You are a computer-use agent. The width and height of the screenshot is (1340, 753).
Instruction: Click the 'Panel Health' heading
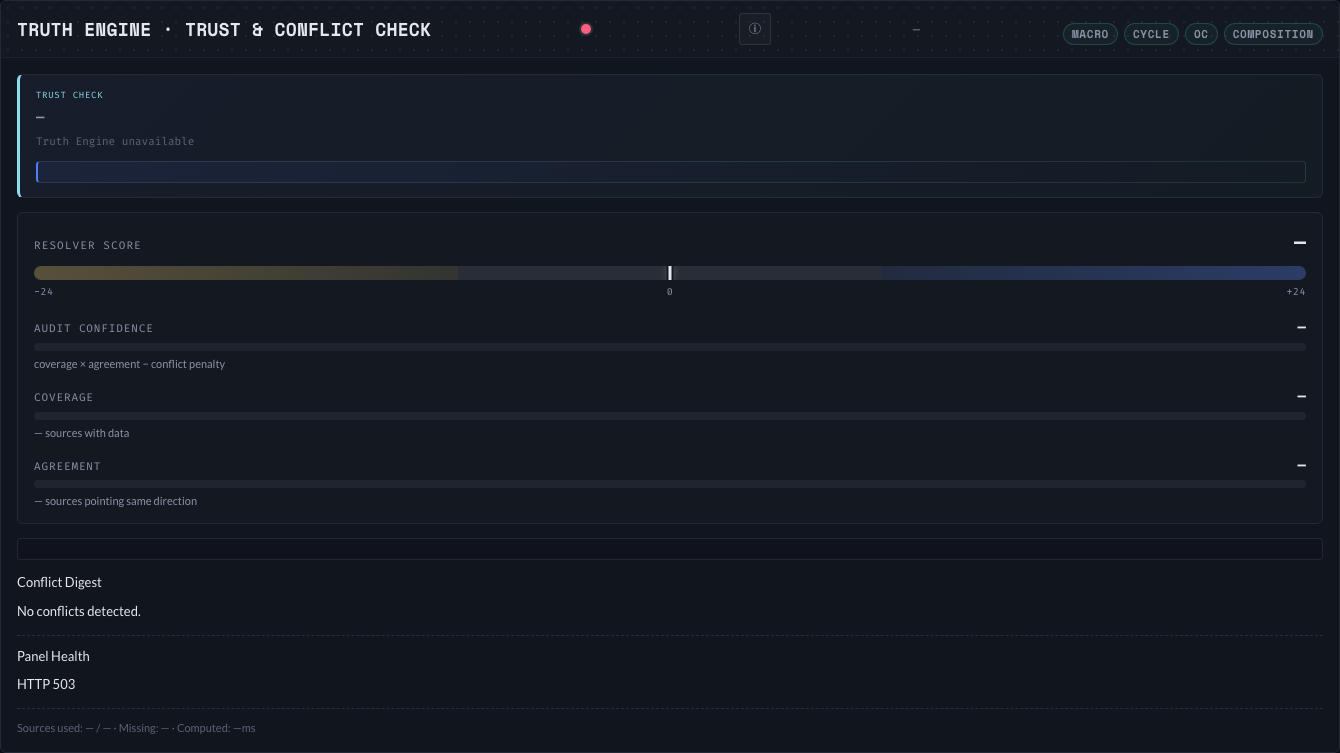[x=53, y=656]
